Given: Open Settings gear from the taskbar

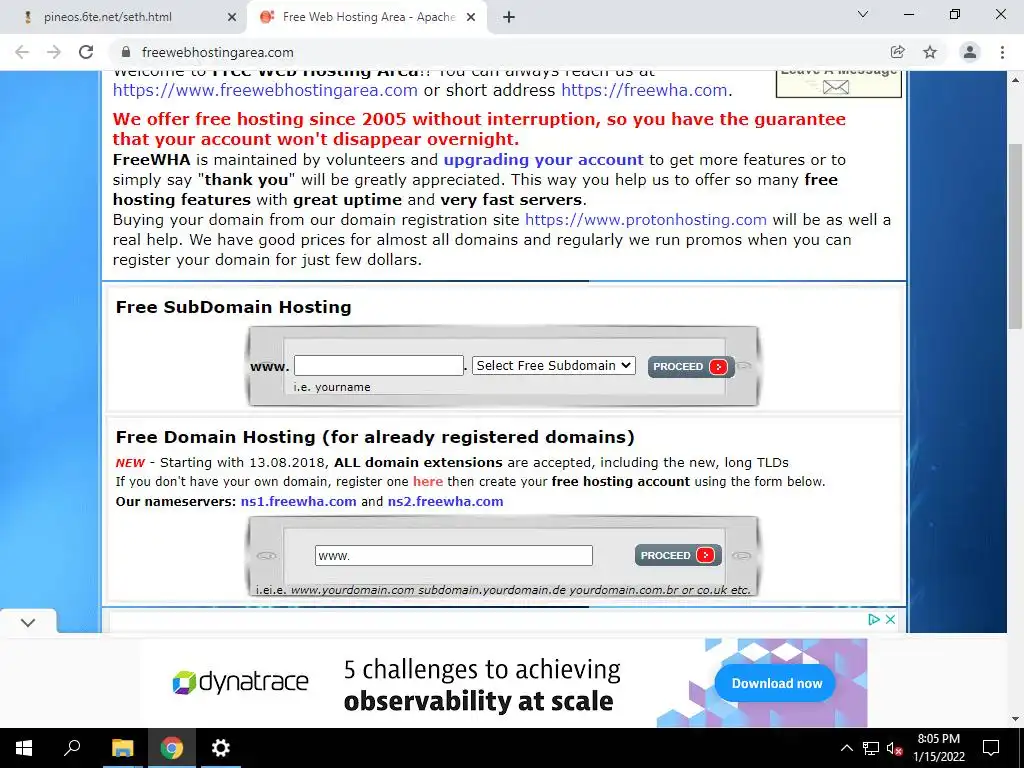Looking at the screenshot, I should click(x=221, y=748).
